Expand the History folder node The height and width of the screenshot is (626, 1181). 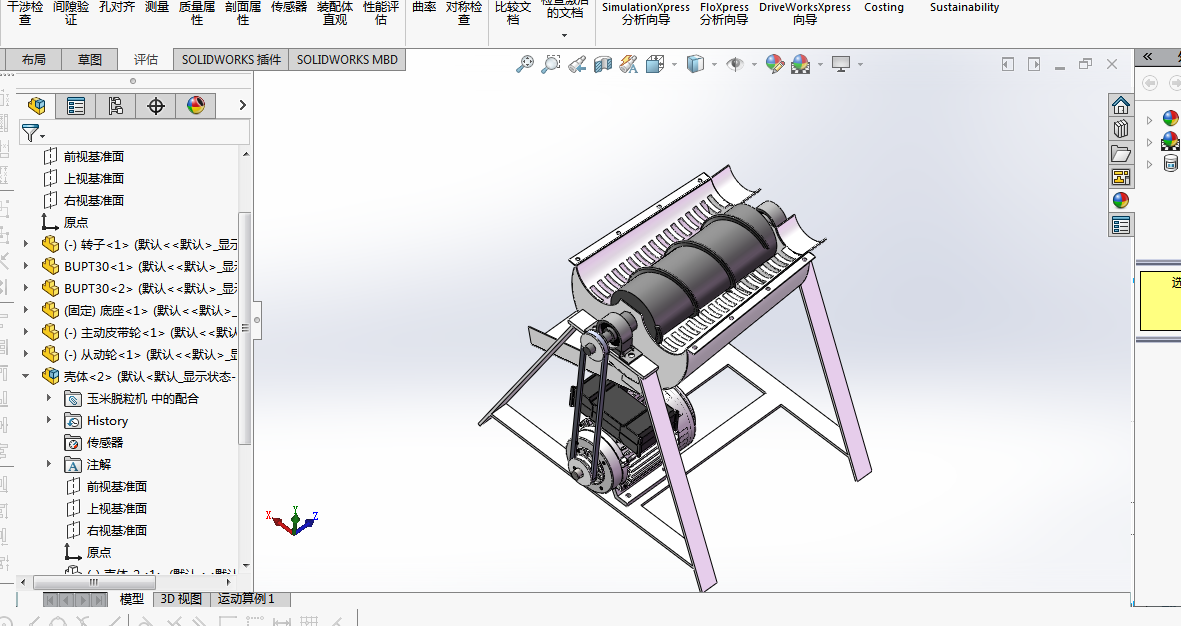(50, 420)
